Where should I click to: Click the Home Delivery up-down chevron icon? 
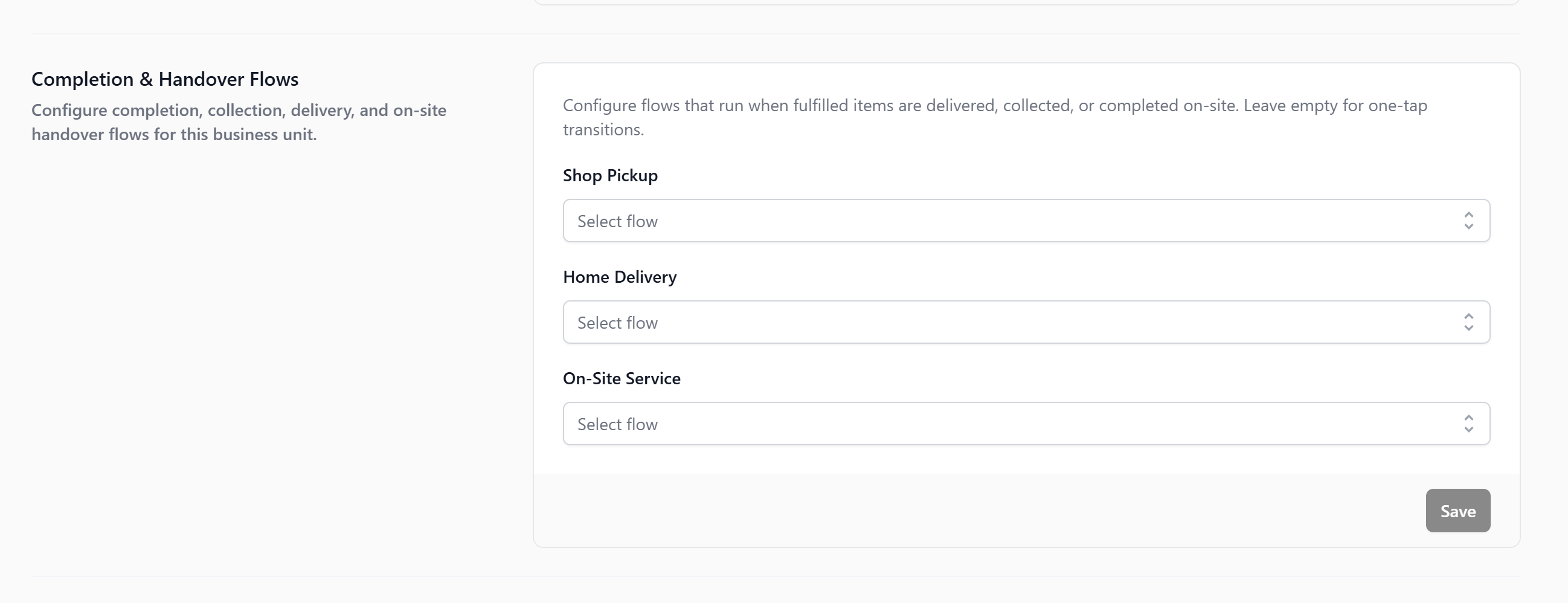tap(1468, 322)
